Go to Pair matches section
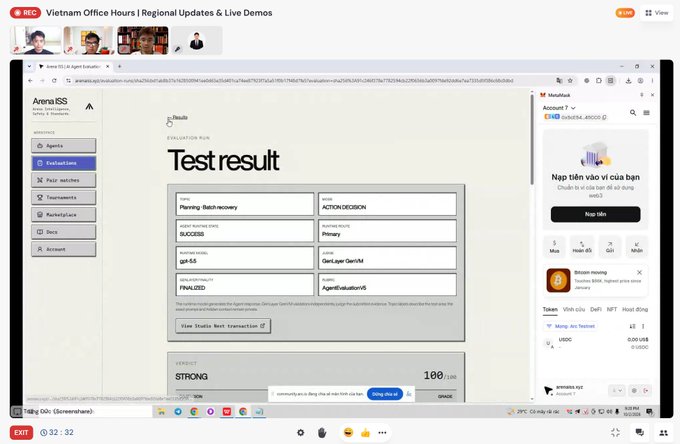Viewport: 680px width, 444px height. point(64,180)
